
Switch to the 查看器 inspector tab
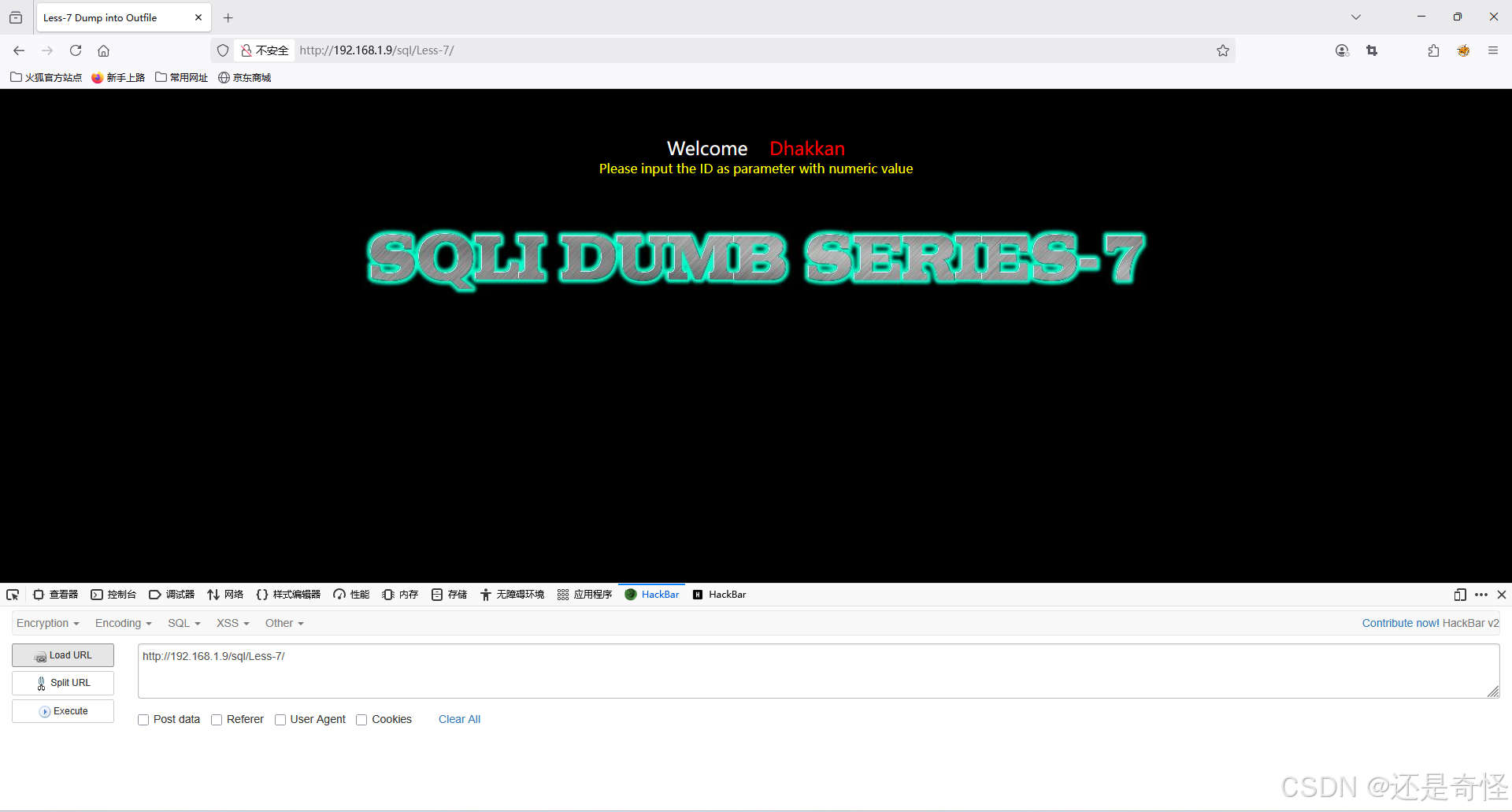55,595
